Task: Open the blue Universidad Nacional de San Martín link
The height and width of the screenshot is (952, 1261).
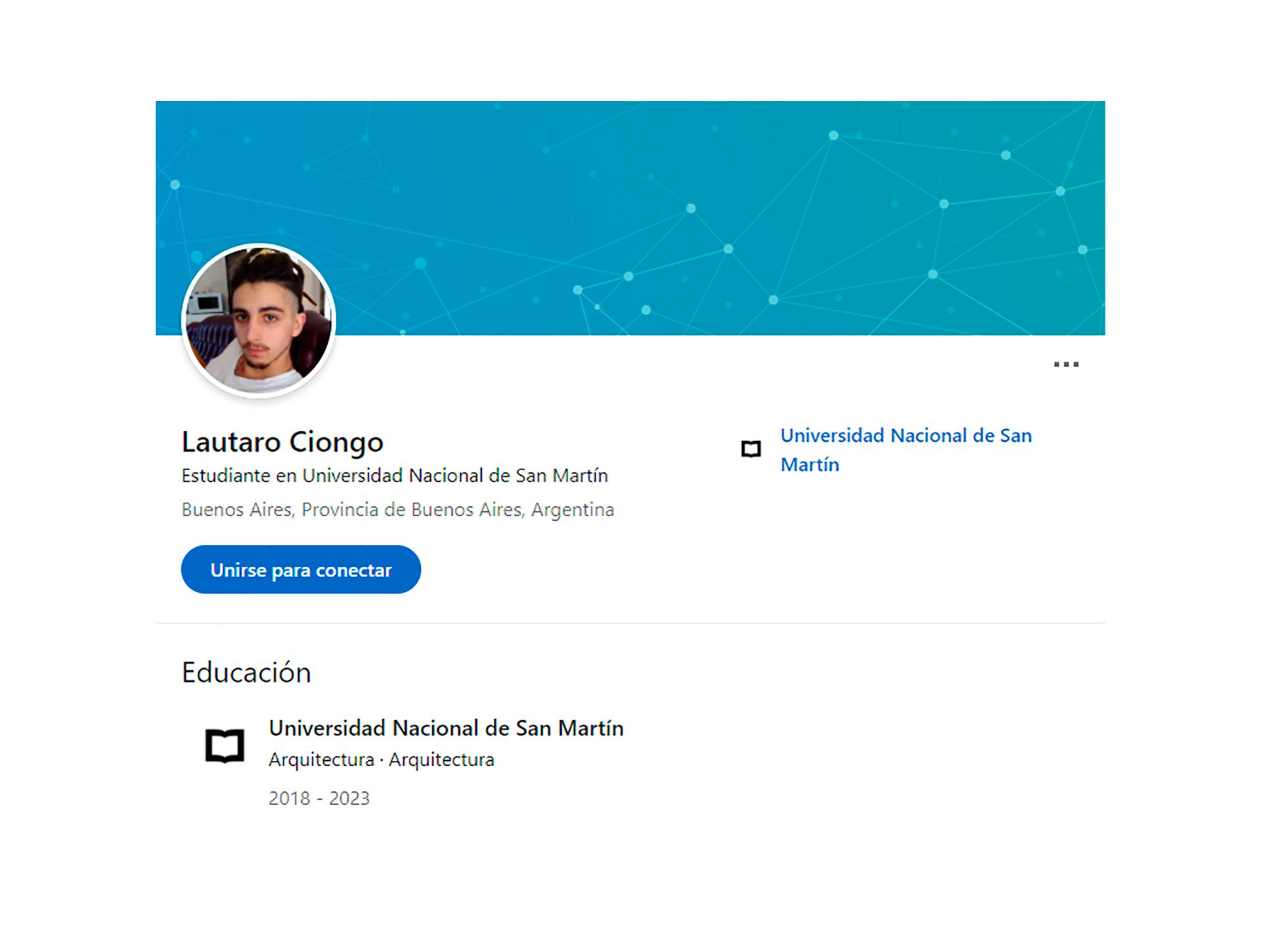Action: [906, 450]
